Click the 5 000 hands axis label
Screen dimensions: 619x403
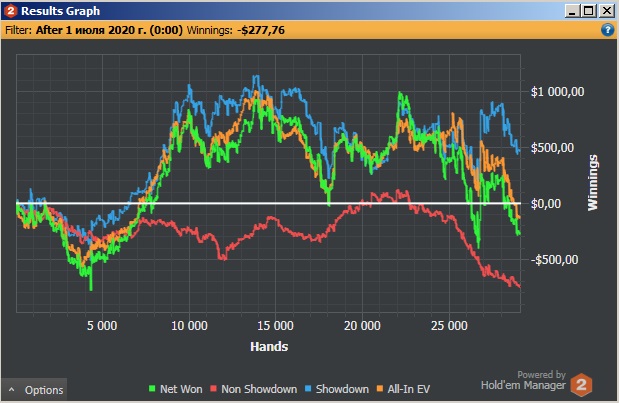coord(102,326)
